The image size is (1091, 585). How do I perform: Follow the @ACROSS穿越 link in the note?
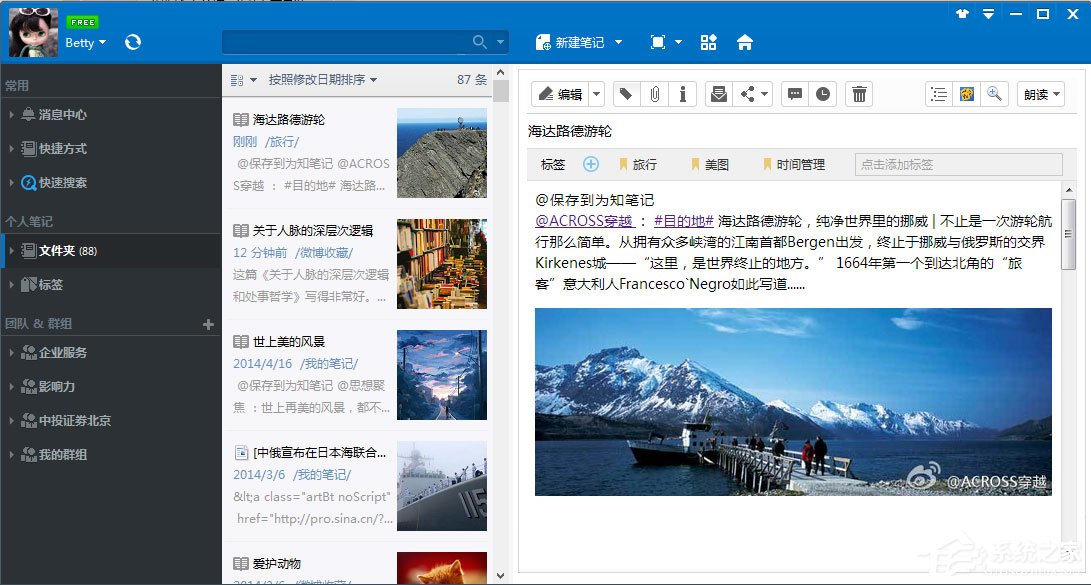[585, 220]
